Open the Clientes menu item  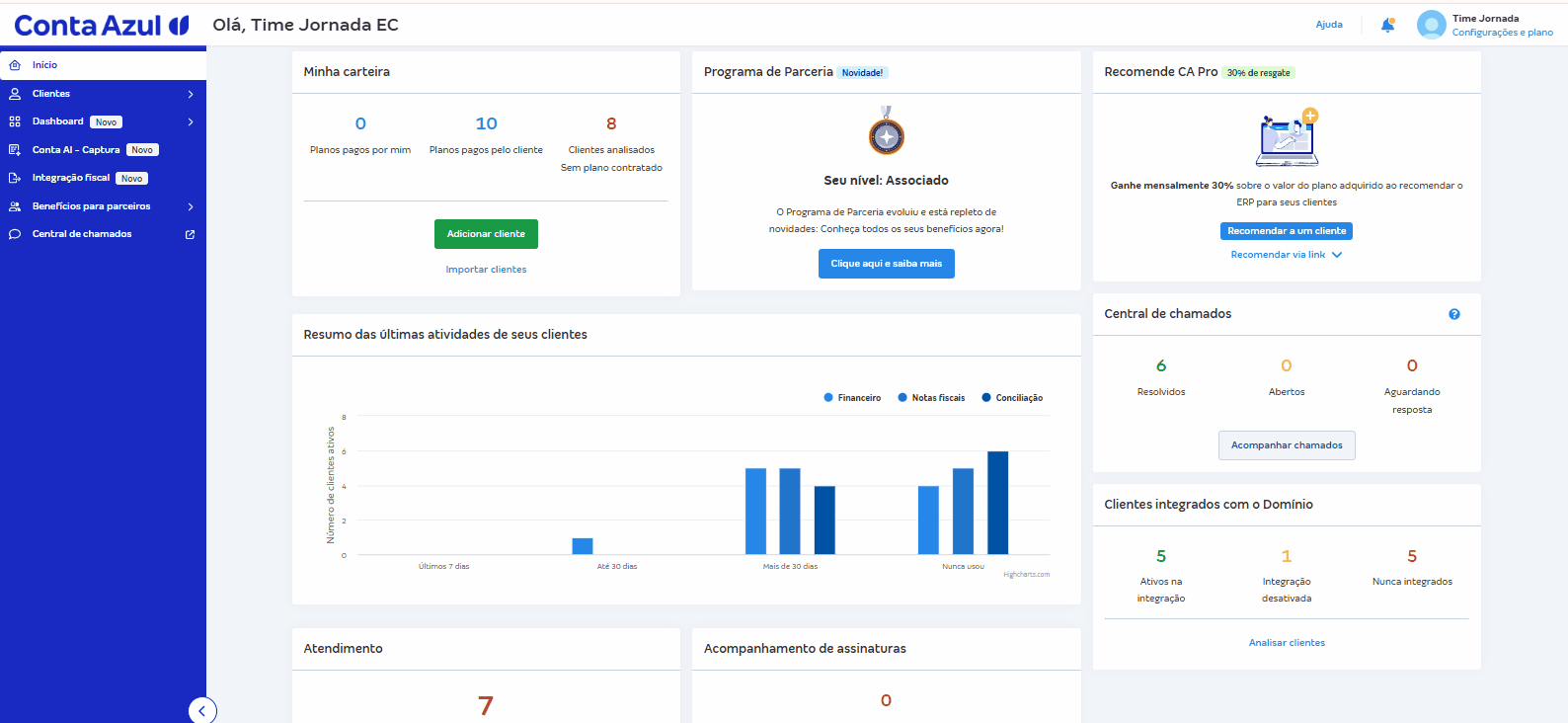click(x=103, y=94)
